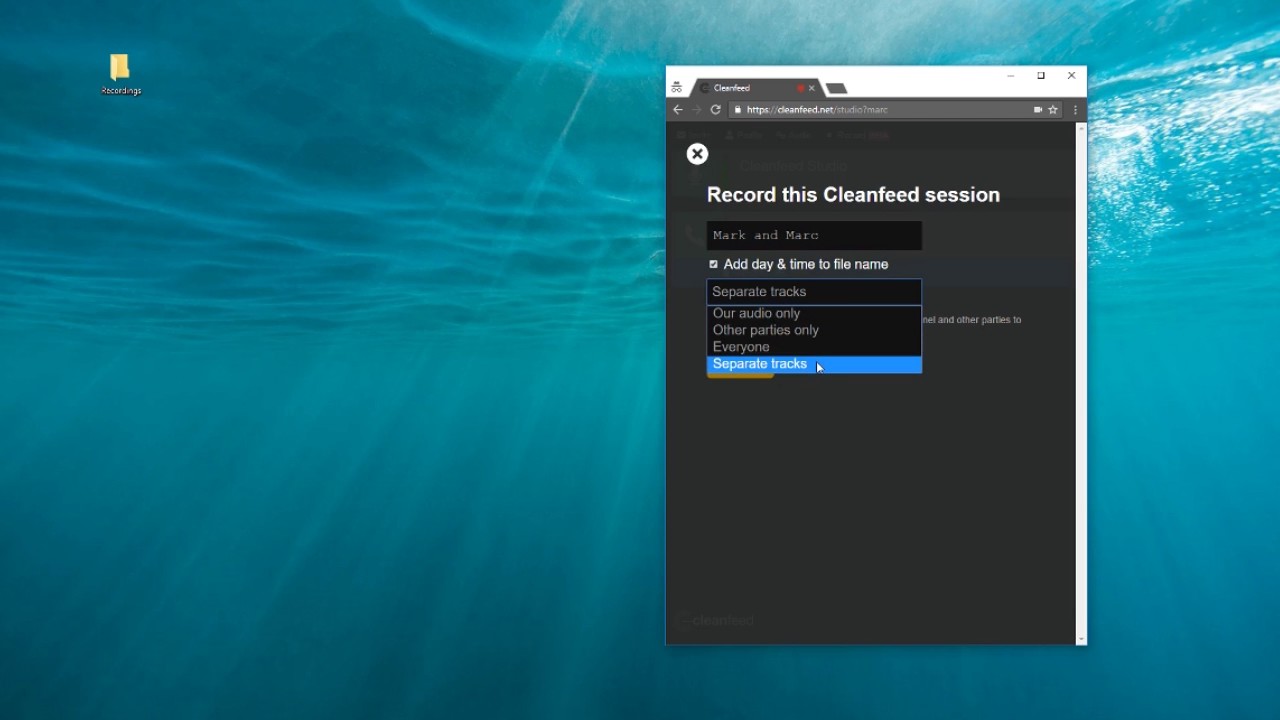This screenshot has height=720, width=1280.
Task: Click the browser's vertical scrollbar
Action: coord(1081,384)
